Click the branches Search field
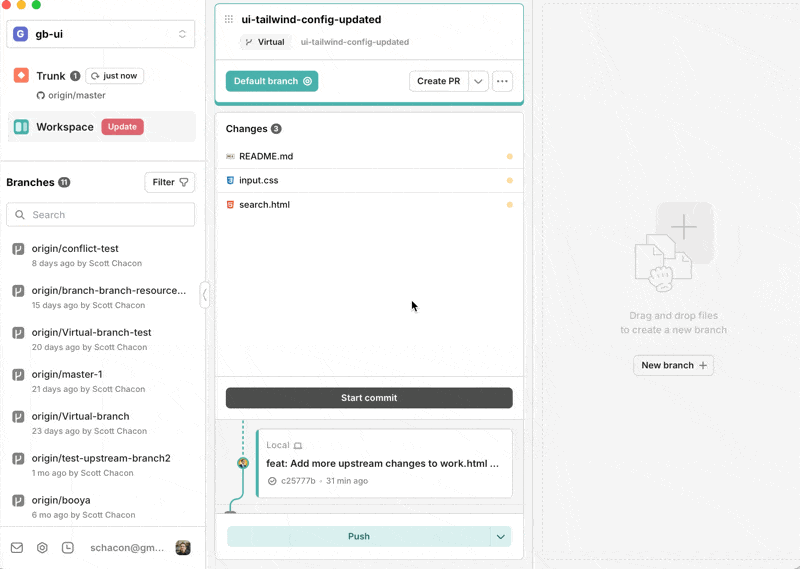Image resolution: width=800 pixels, height=569 pixels. tap(100, 215)
